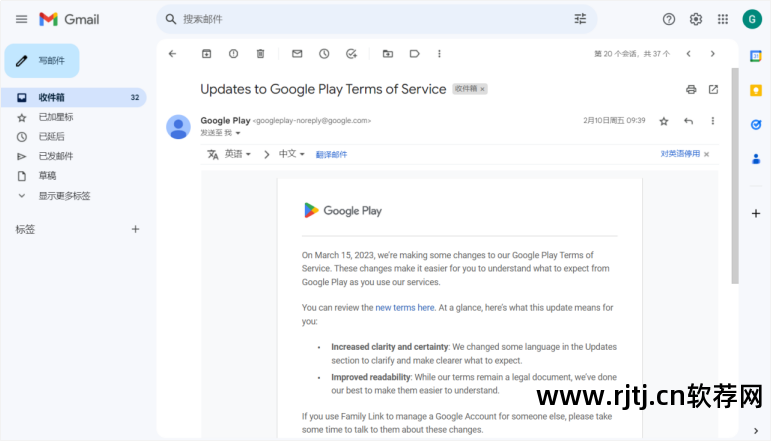Click the sender name Google Play
The height and width of the screenshot is (442, 772).
(x=225, y=121)
